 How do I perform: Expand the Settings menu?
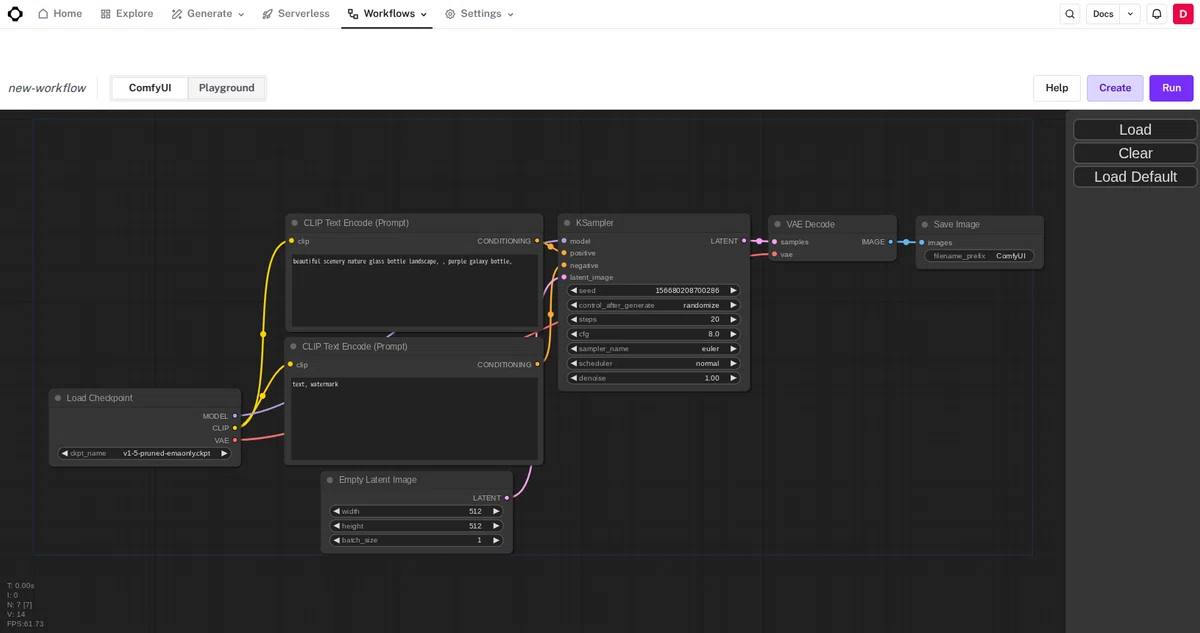[479, 14]
